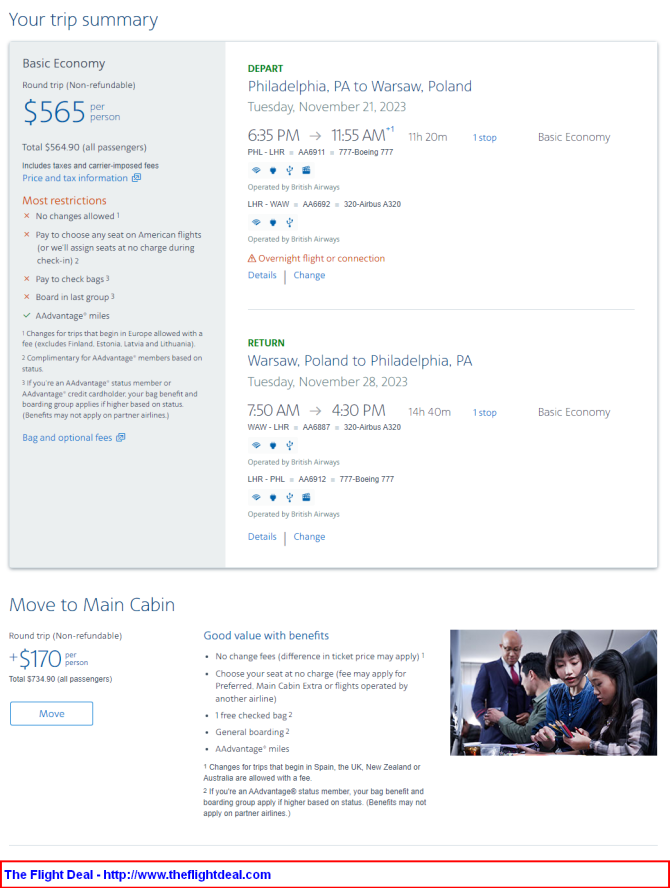Open Price and tax information link
The height and width of the screenshot is (888, 670).
click(75, 178)
